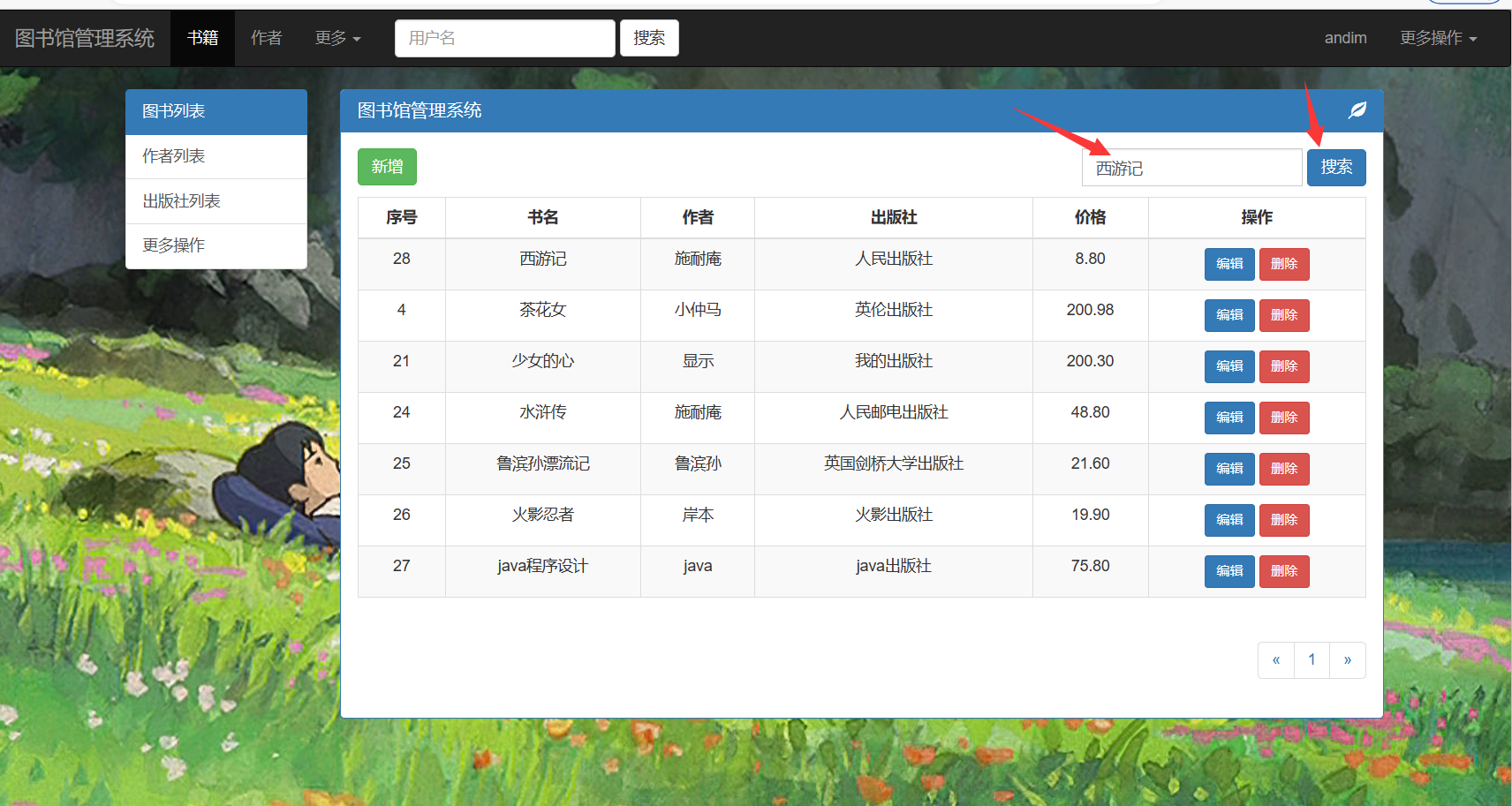1512x806 pixels.
Task: Select the 书籍 navbar tab
Action: coord(202,38)
